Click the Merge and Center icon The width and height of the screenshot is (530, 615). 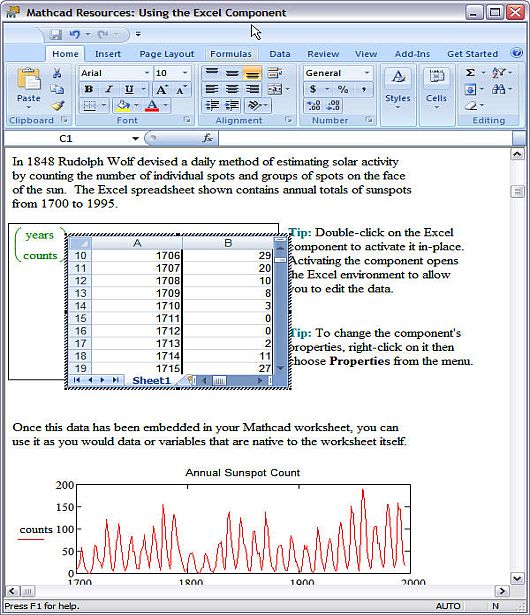pyautogui.click(x=275, y=89)
